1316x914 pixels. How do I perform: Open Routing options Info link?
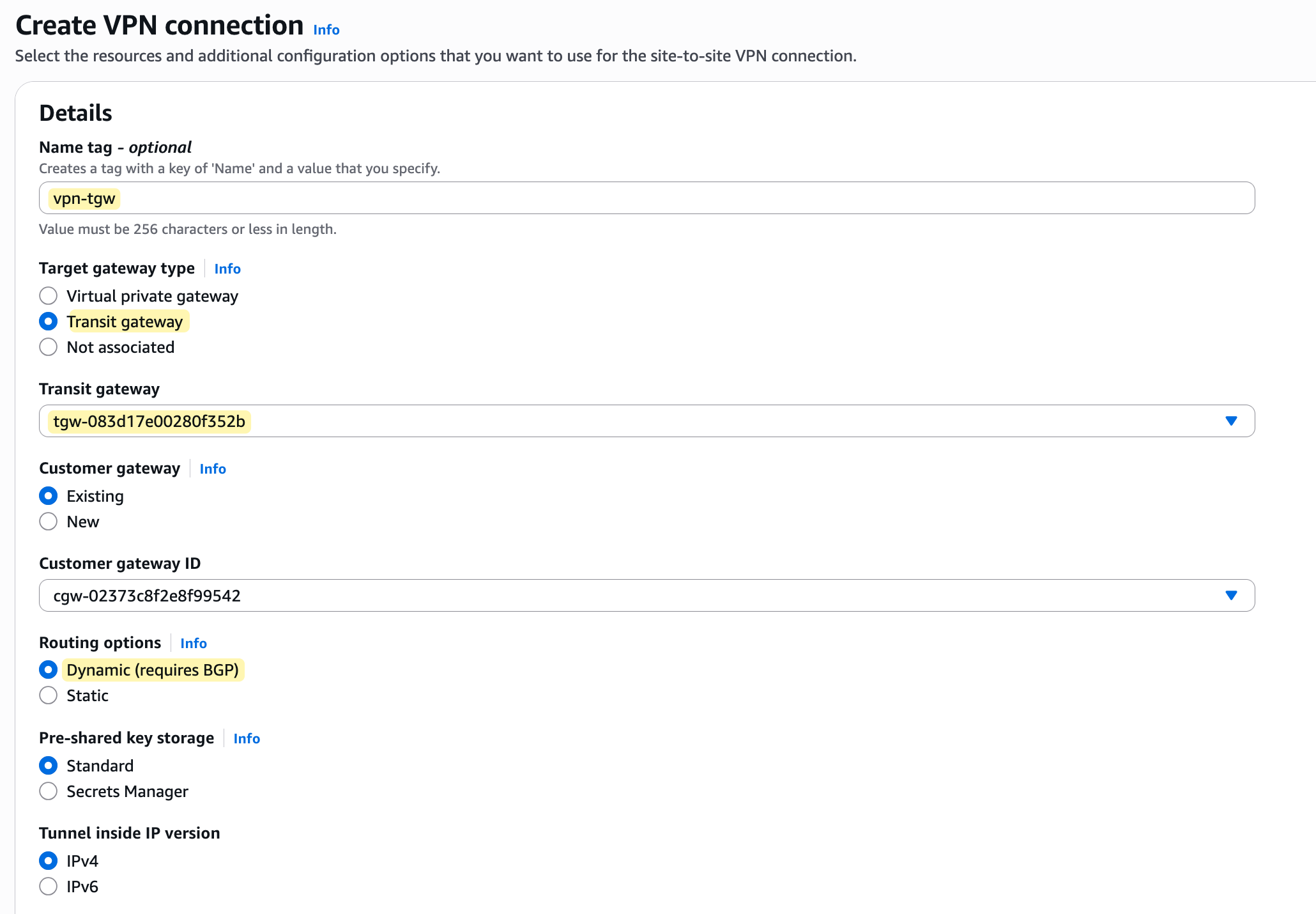(194, 644)
